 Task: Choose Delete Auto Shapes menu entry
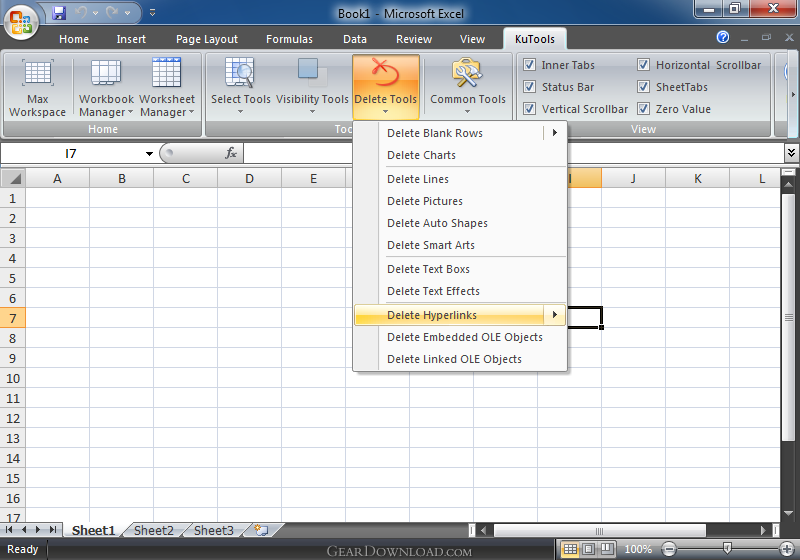click(461, 223)
